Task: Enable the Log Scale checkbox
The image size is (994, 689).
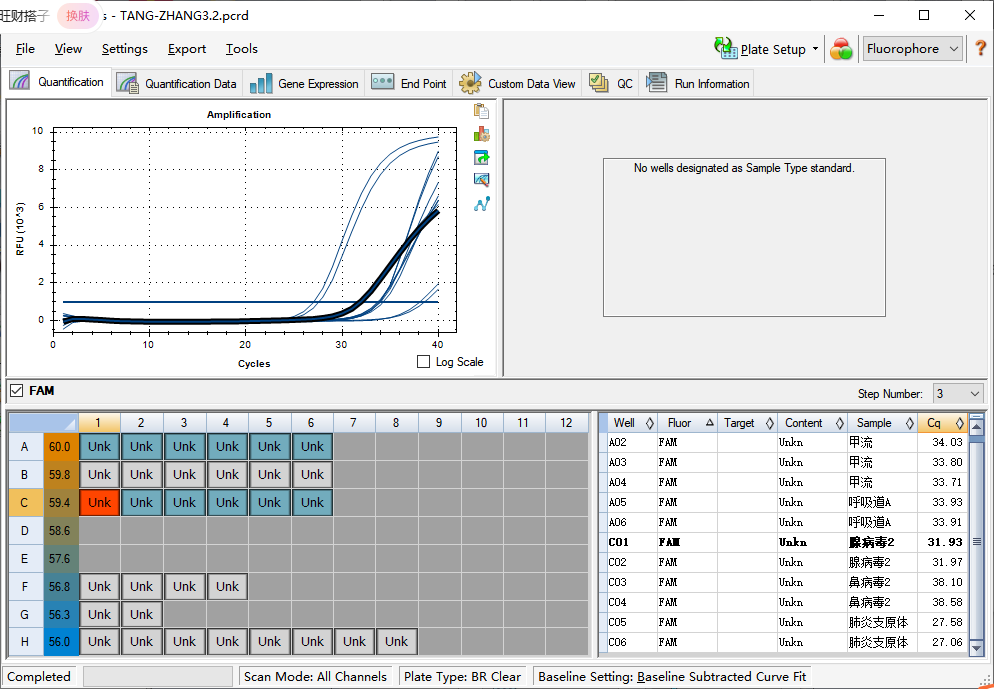Action: click(423, 361)
